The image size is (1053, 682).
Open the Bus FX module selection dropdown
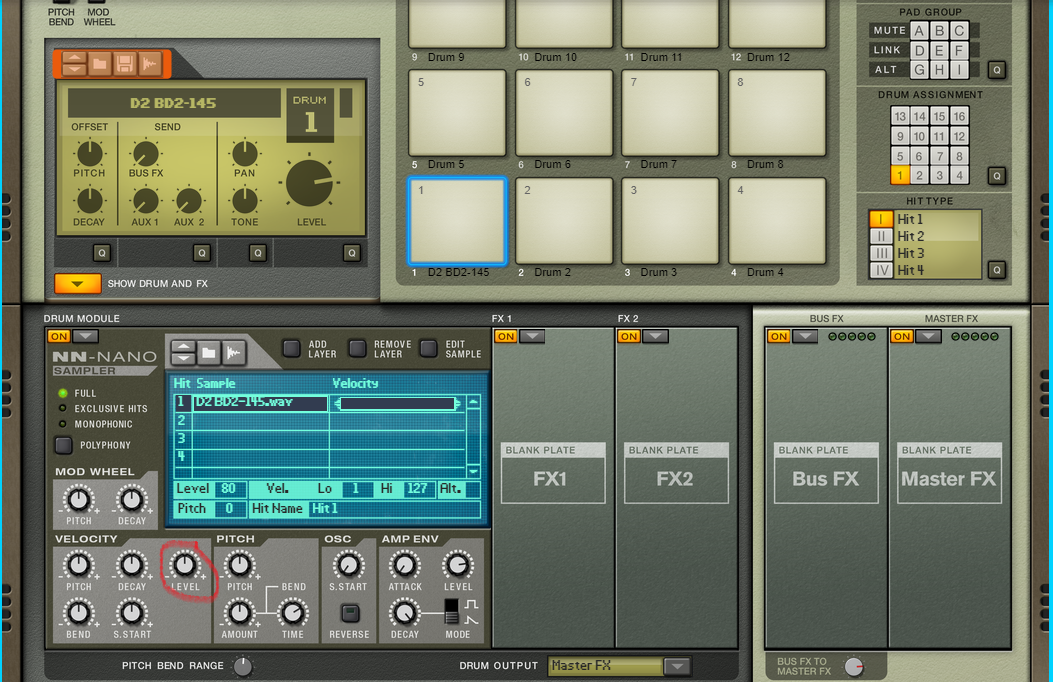point(805,336)
